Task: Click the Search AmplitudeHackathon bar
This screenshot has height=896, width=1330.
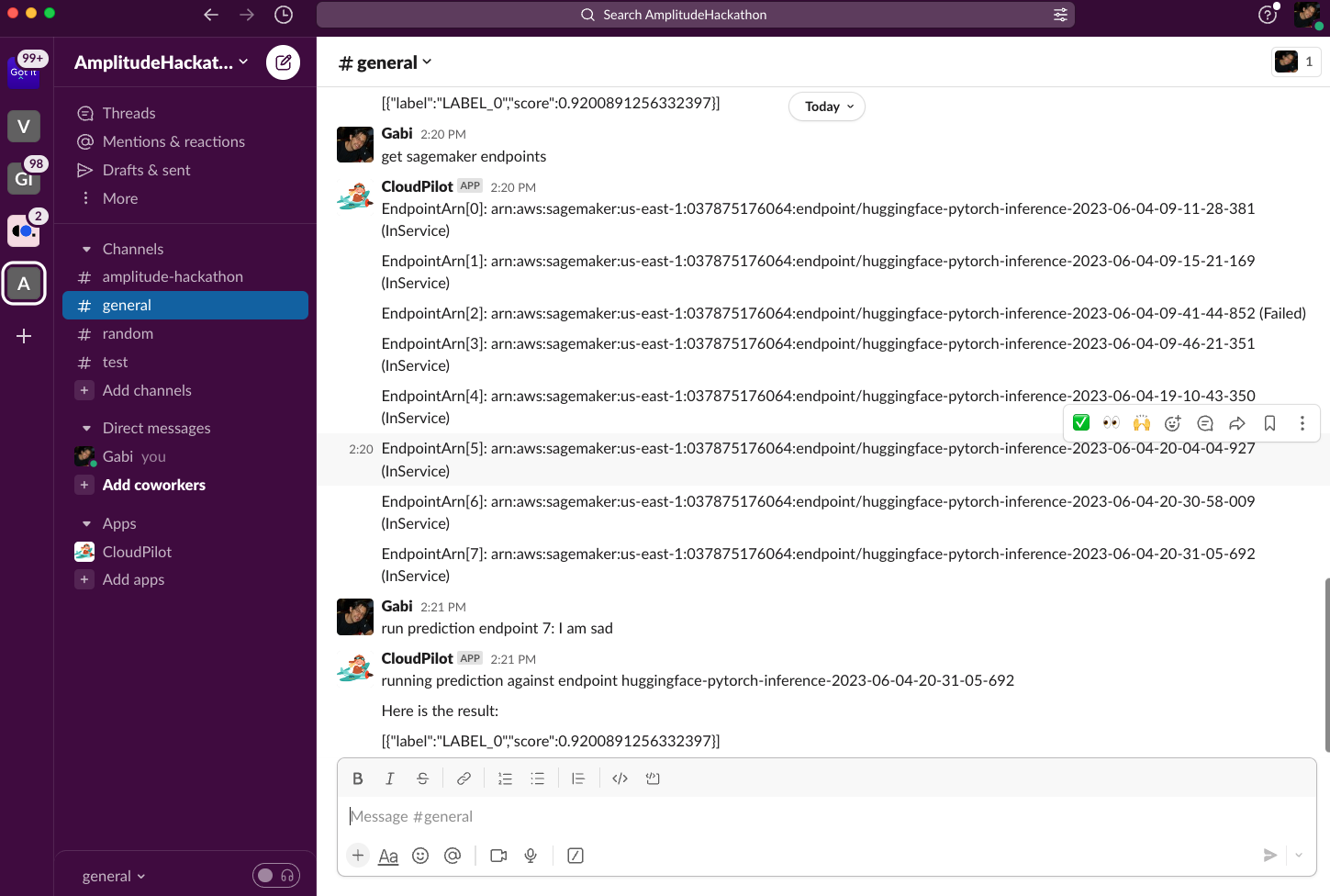Action: pyautogui.click(x=695, y=15)
